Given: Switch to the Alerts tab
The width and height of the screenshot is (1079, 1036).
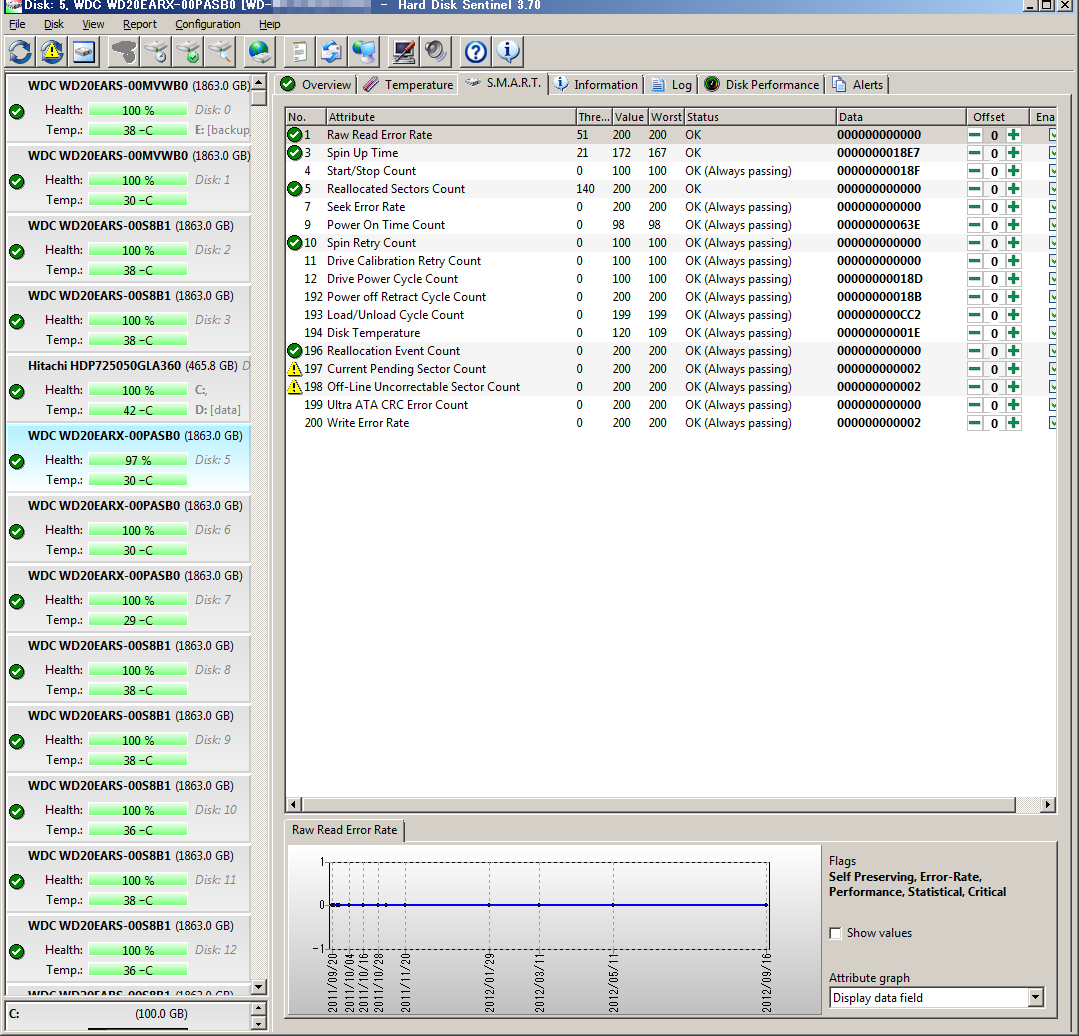Looking at the screenshot, I should (x=858, y=85).
